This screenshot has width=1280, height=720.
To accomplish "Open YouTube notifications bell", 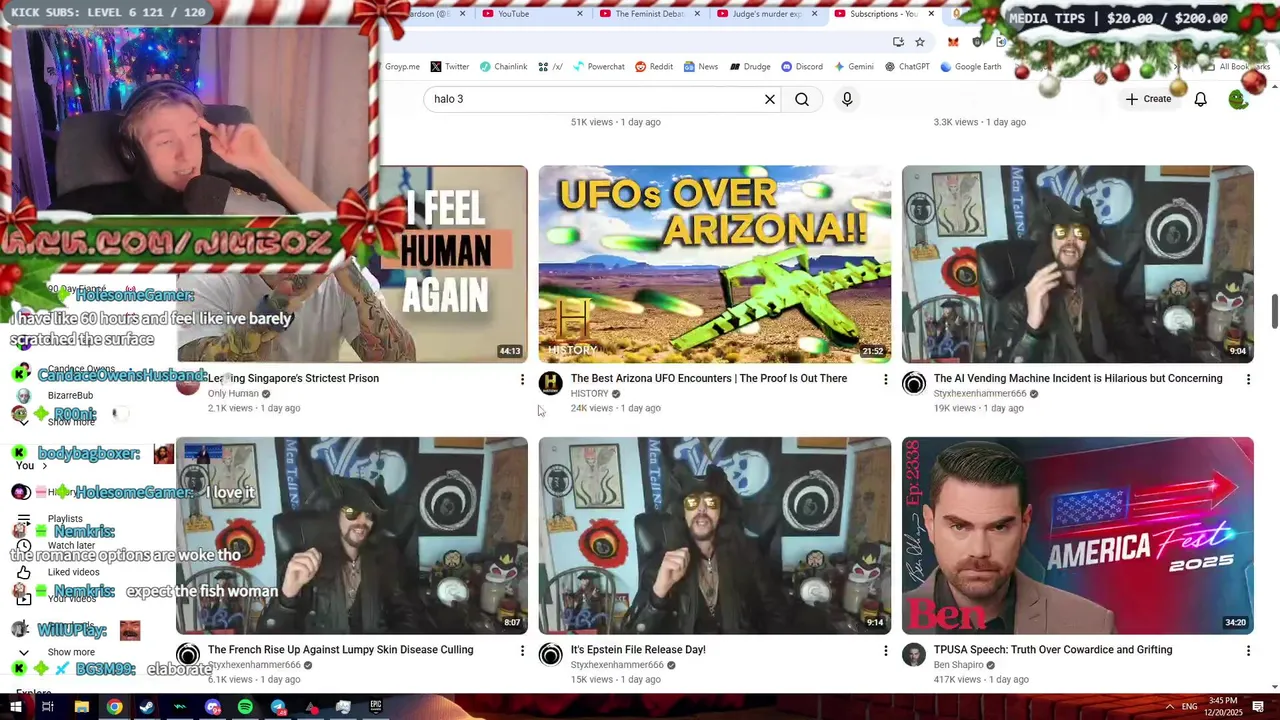I will [1200, 99].
